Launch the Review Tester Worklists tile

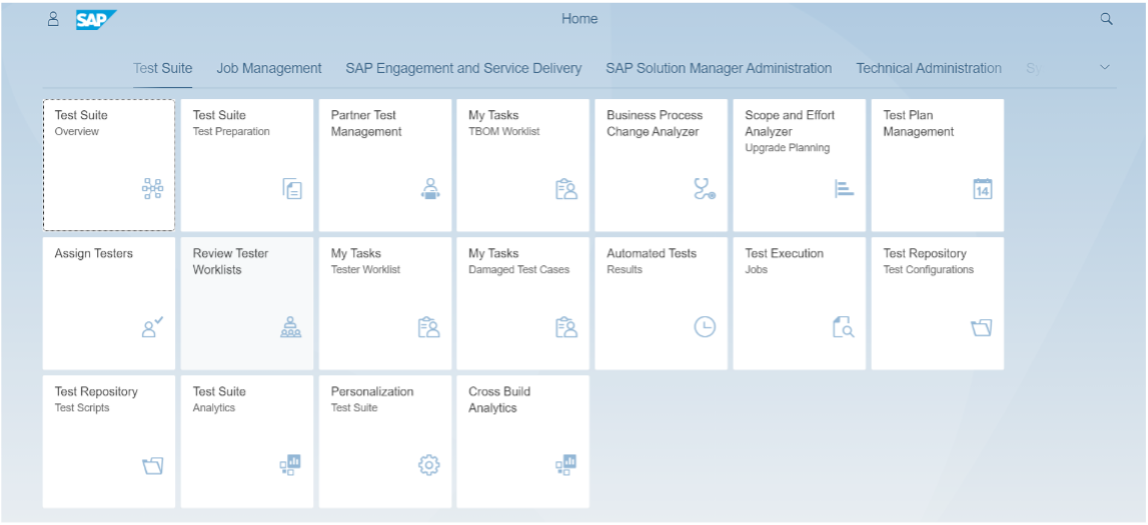point(247,303)
